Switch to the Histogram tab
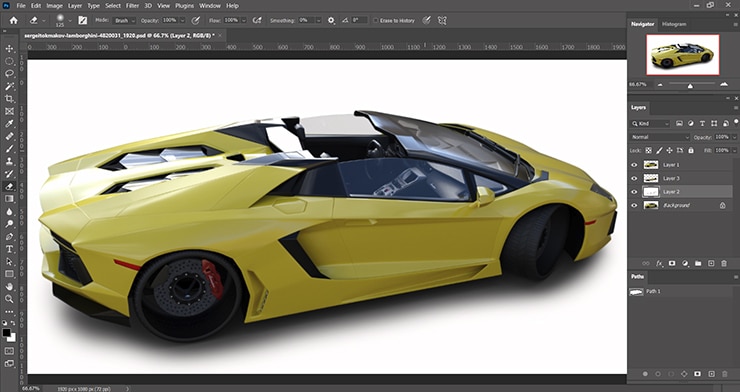This screenshot has width=740, height=392. 674,24
